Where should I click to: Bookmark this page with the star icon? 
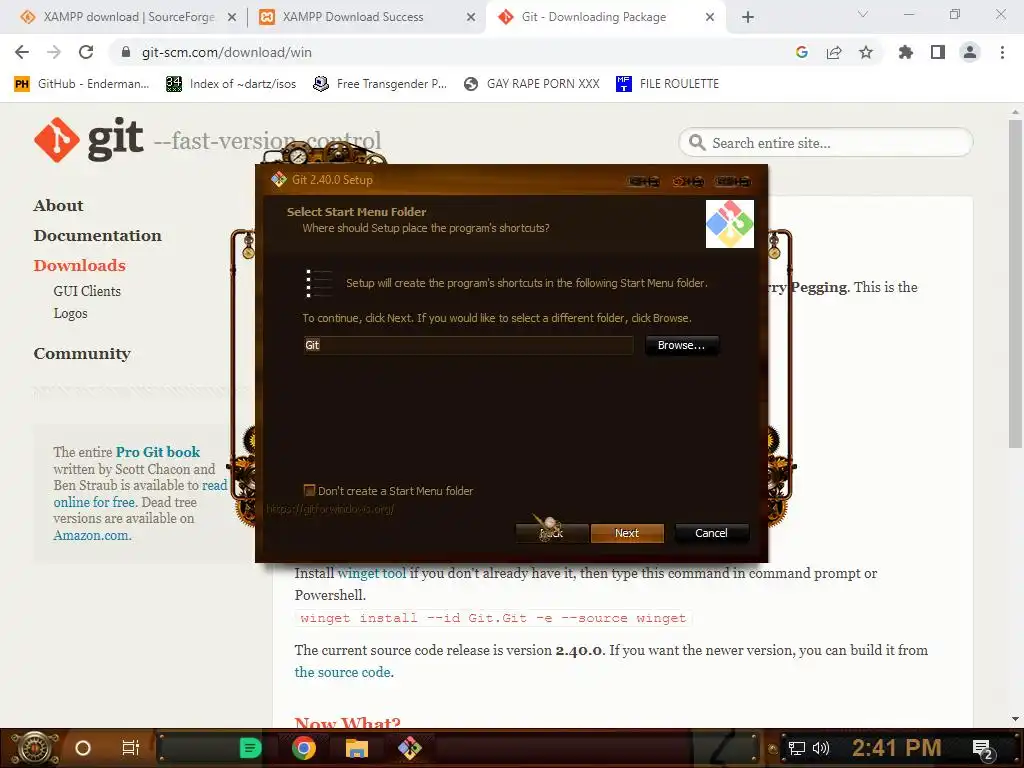pyautogui.click(x=866, y=52)
